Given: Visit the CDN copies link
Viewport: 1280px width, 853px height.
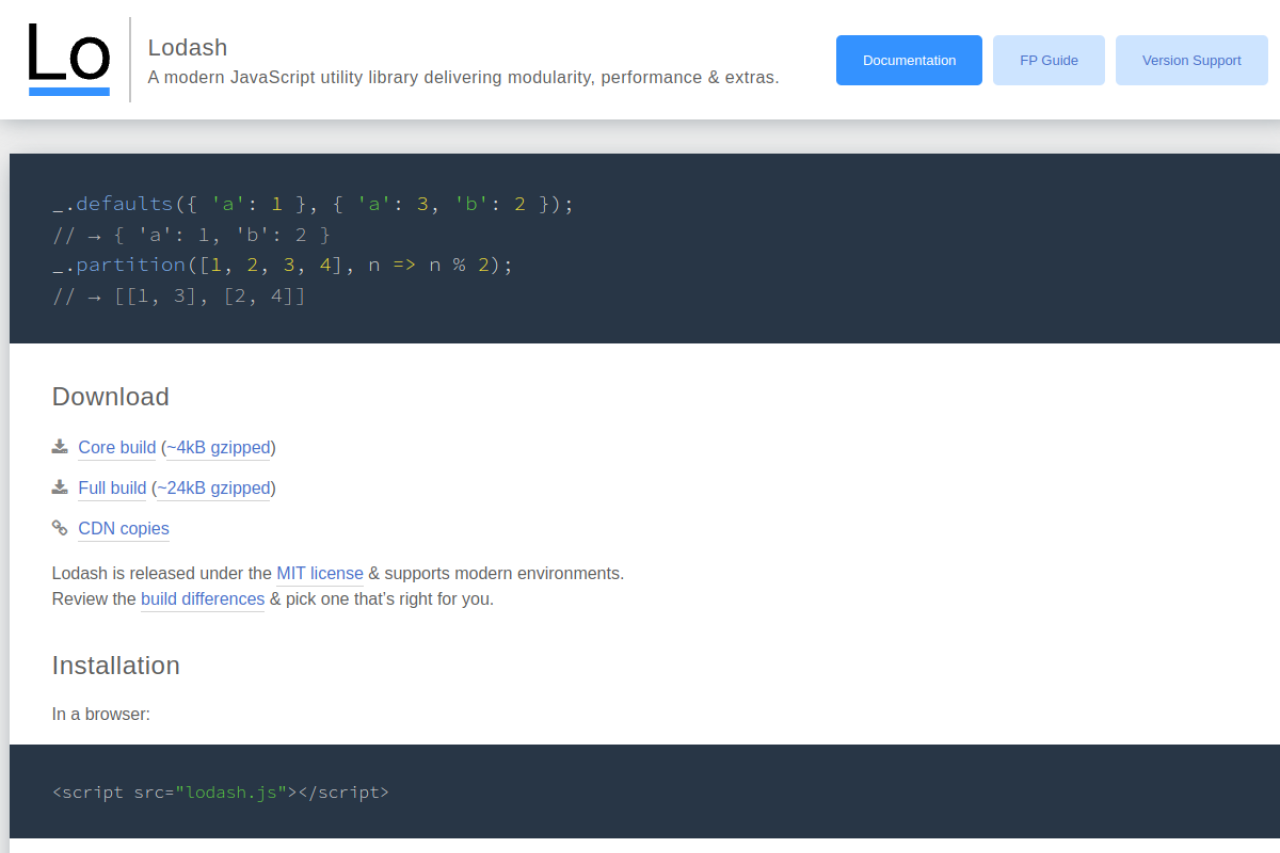Looking at the screenshot, I should tap(124, 528).
